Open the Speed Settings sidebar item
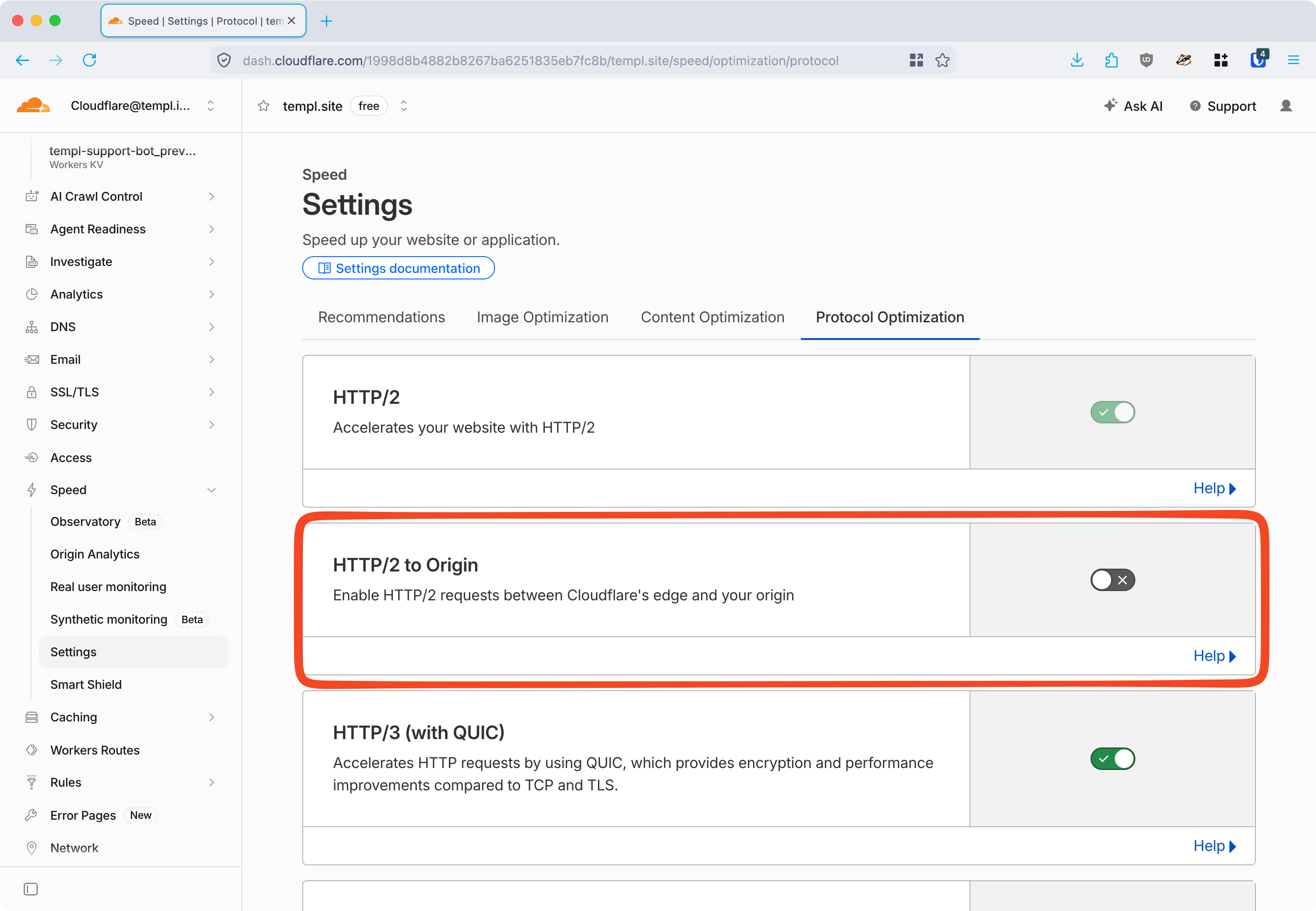 coord(134,652)
